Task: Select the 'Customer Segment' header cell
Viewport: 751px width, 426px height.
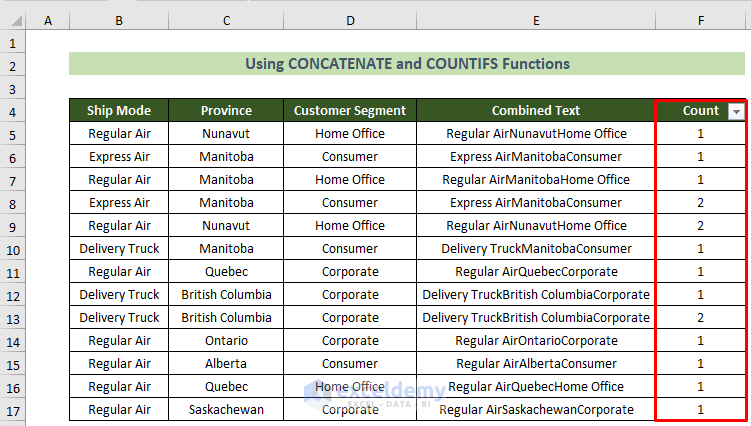Action: [350, 110]
